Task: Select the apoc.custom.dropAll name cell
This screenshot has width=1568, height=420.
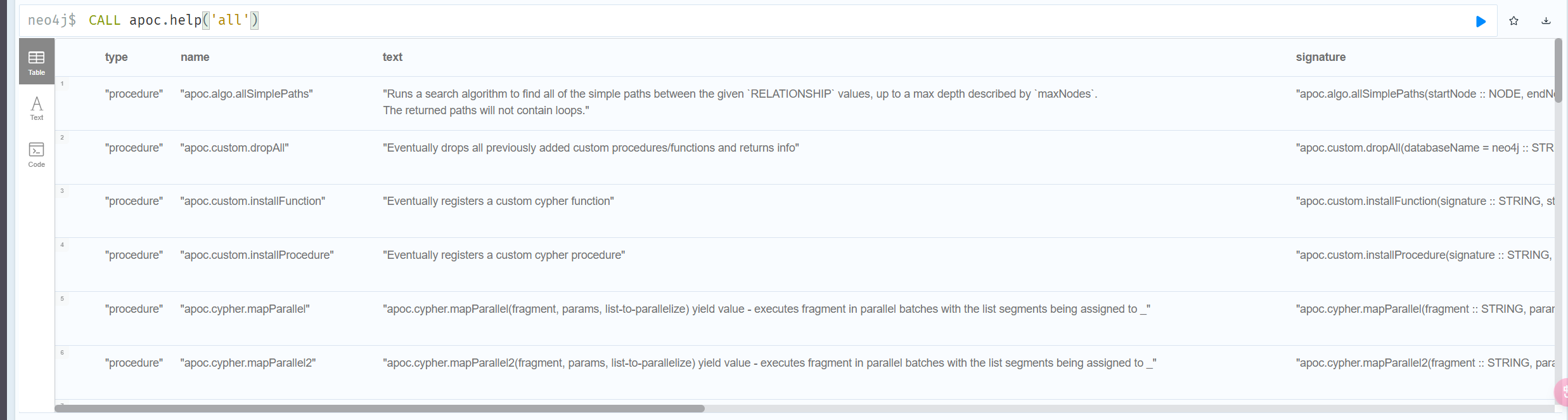Action: 235,148
